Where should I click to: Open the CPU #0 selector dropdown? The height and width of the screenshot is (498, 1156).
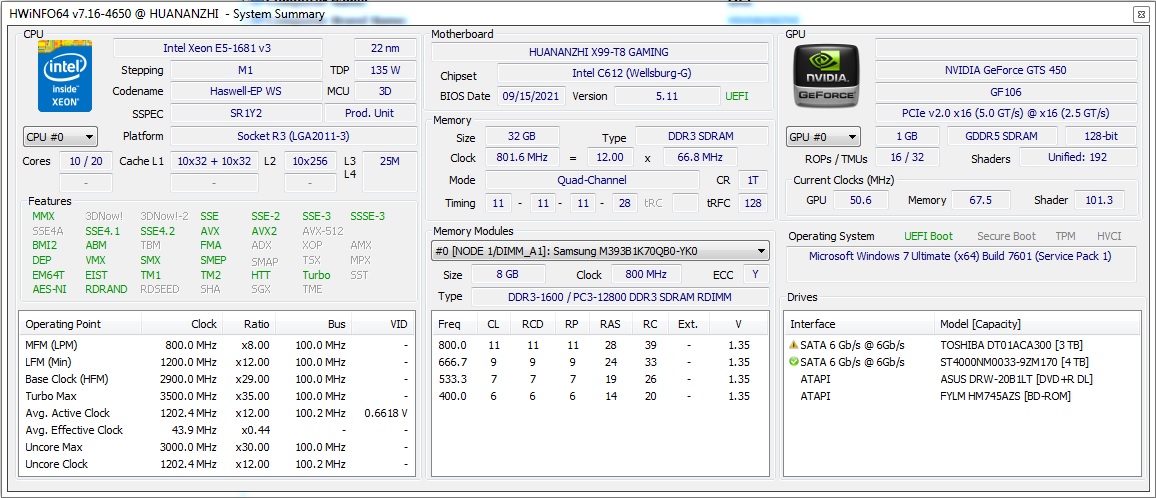tap(60, 136)
